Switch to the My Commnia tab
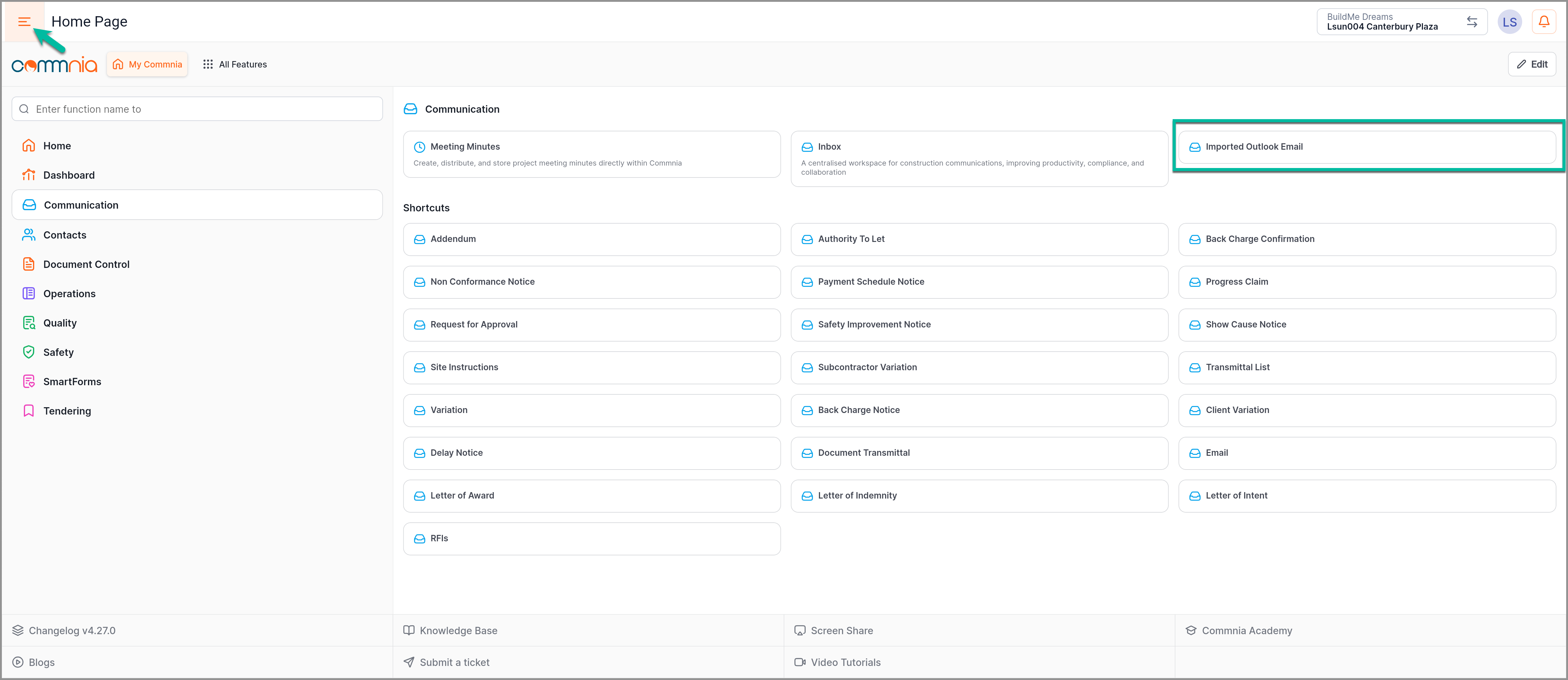Viewport: 1568px width, 680px height. pyautogui.click(x=148, y=64)
